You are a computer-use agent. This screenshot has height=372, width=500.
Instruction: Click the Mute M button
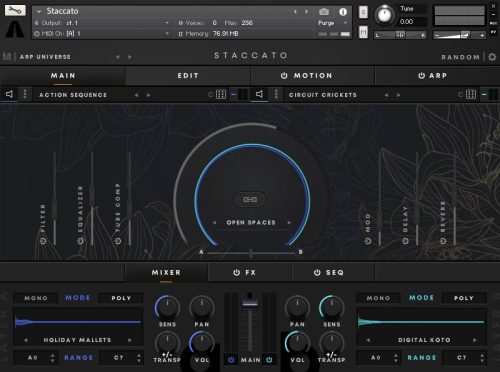click(363, 32)
